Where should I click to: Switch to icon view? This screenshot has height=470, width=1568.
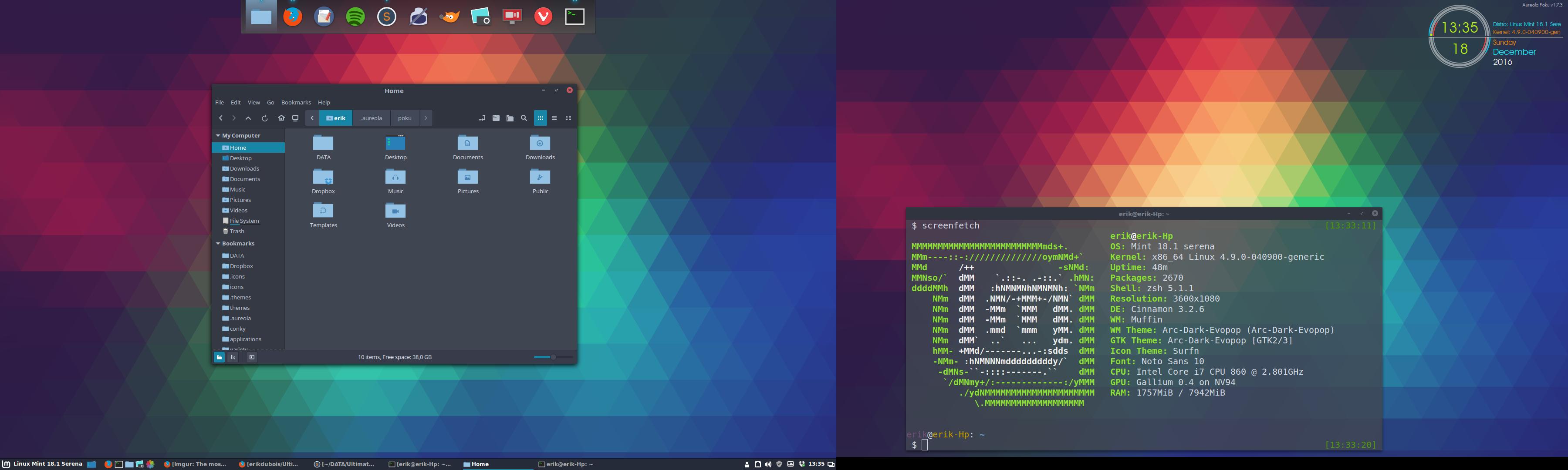[x=541, y=118]
